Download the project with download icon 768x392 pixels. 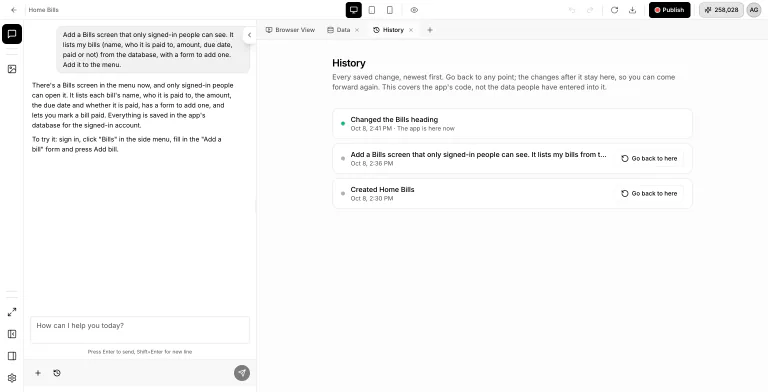[632, 10]
